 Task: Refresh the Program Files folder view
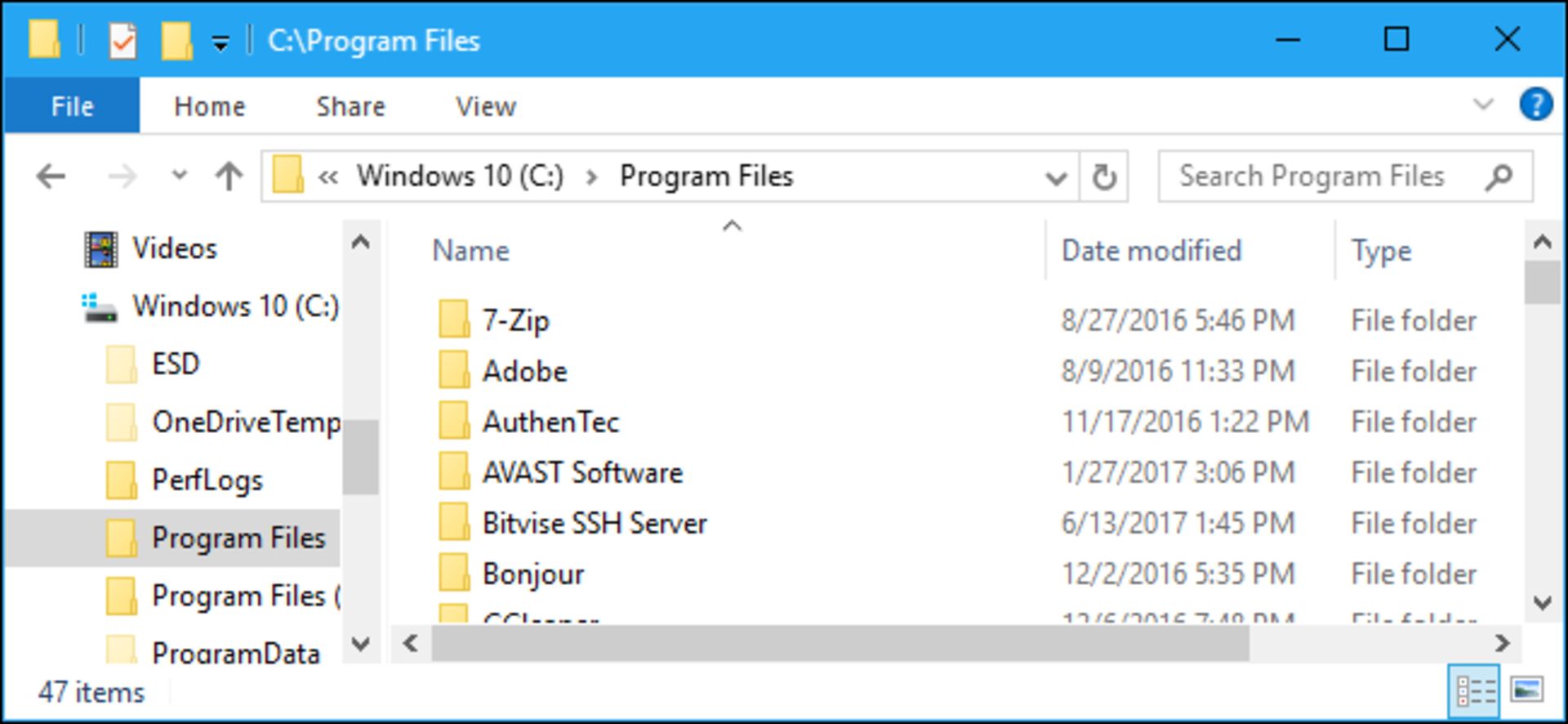1104,177
